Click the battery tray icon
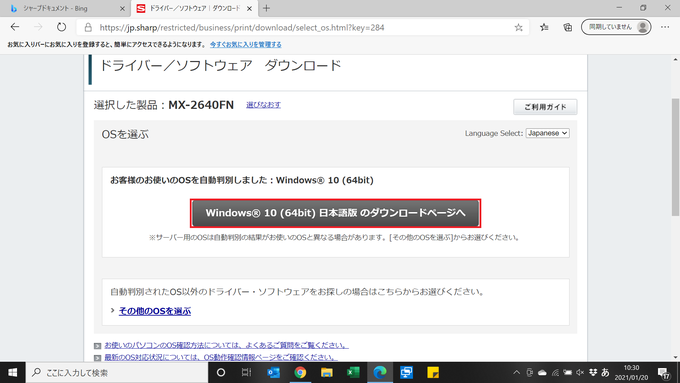This screenshot has height=383, width=680. [567, 372]
